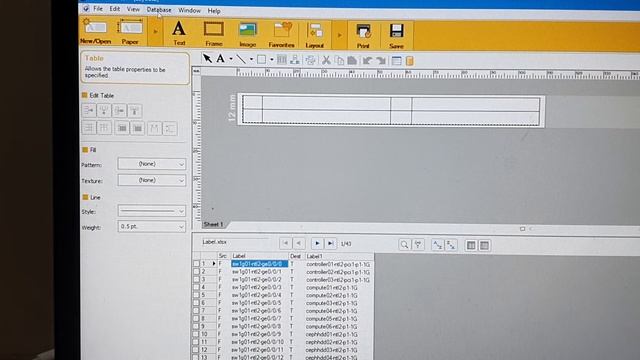Click the Copy icon in toolbar
This screenshot has height=360, width=640.
339,60
